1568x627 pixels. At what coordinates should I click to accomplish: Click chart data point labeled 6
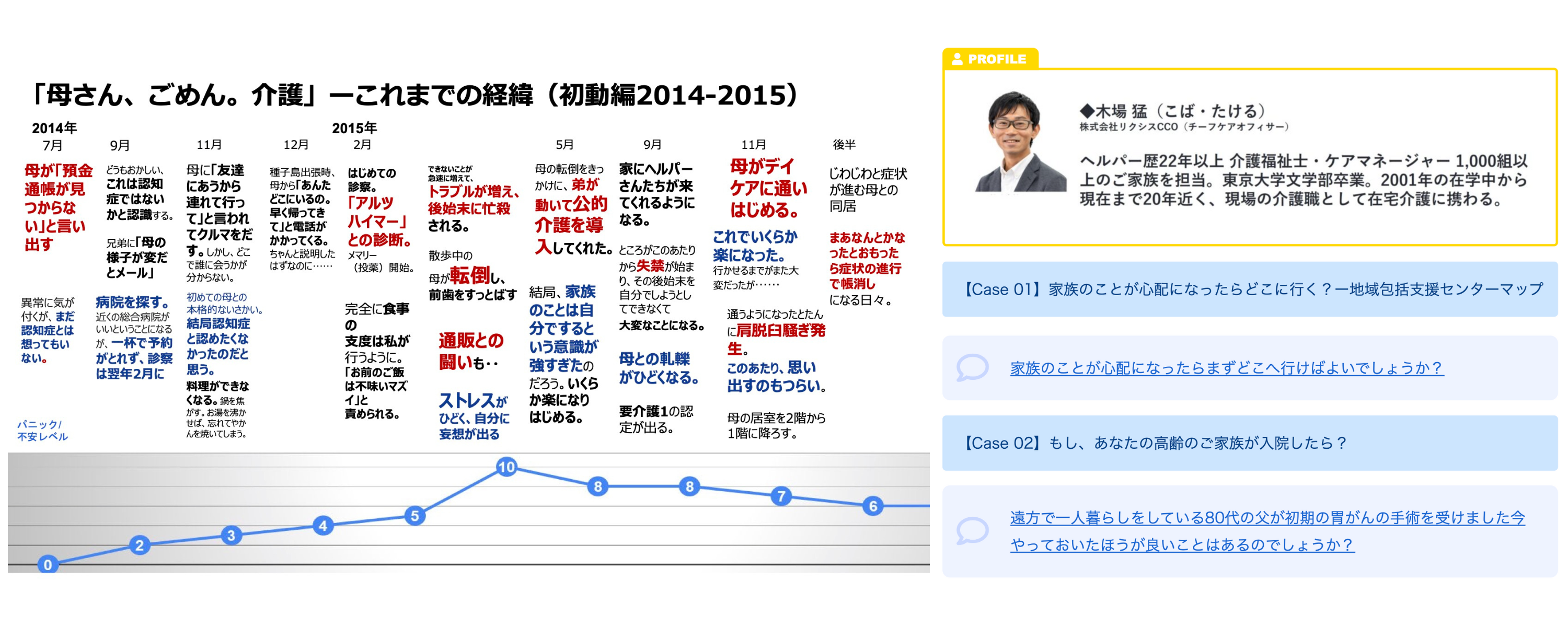coord(873,505)
